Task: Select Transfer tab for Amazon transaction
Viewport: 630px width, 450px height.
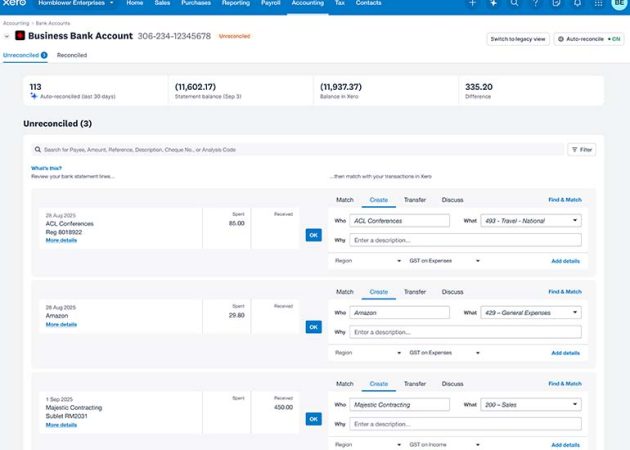Action: 415,292
